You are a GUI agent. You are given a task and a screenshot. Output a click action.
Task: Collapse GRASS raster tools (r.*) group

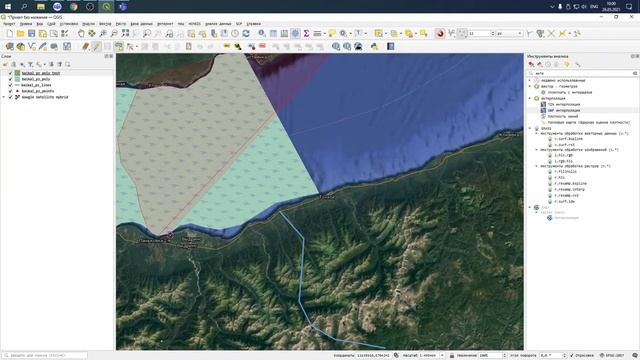click(536, 166)
